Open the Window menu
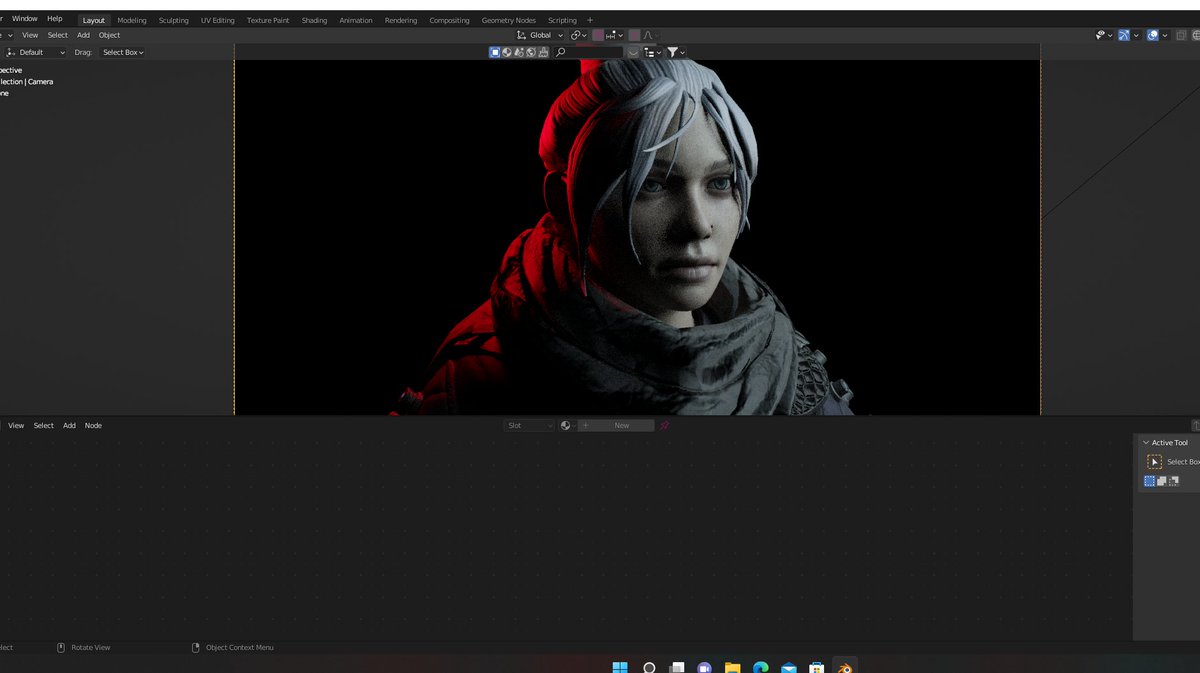 25,18
